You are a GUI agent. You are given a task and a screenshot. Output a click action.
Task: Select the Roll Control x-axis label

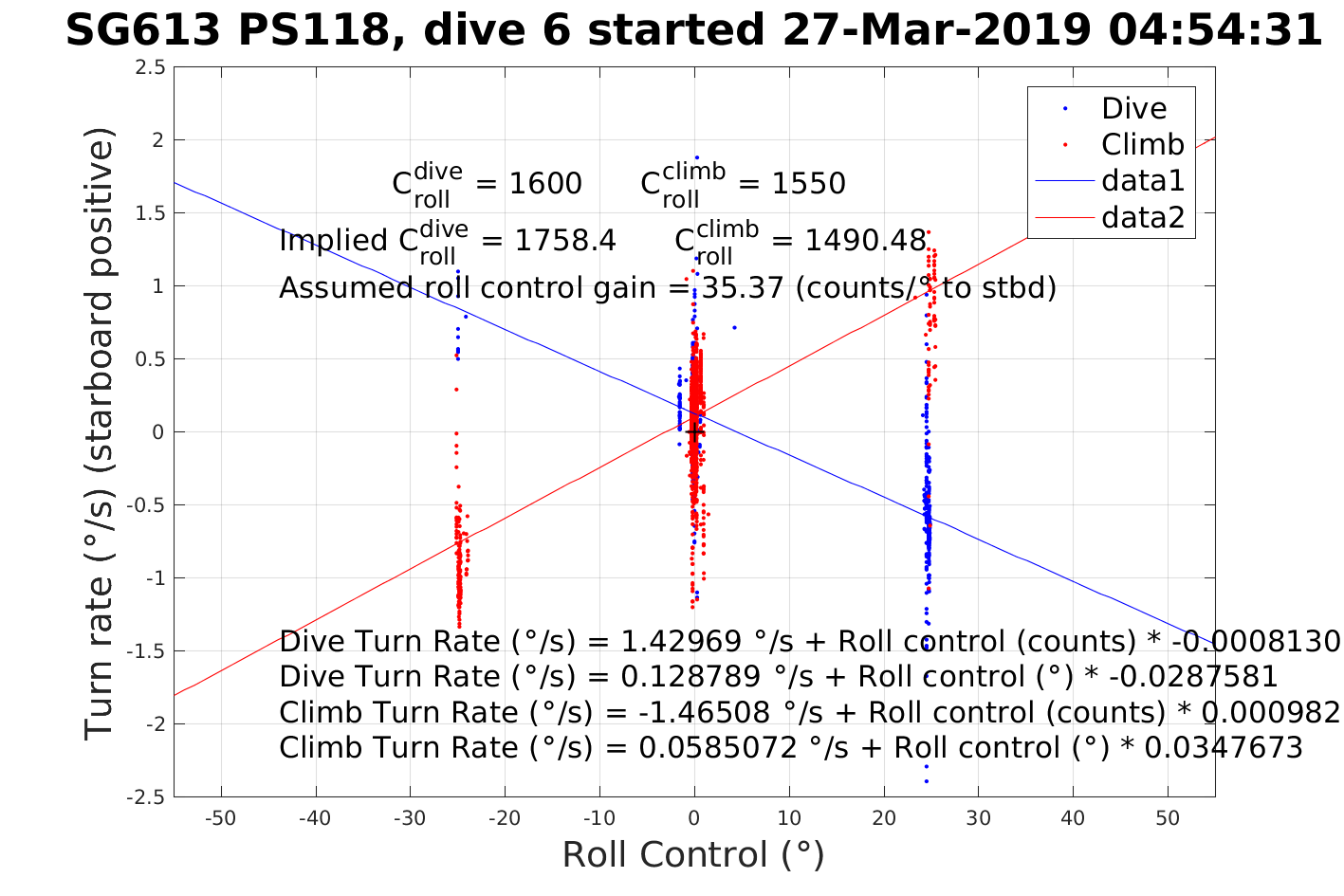[x=692, y=854]
